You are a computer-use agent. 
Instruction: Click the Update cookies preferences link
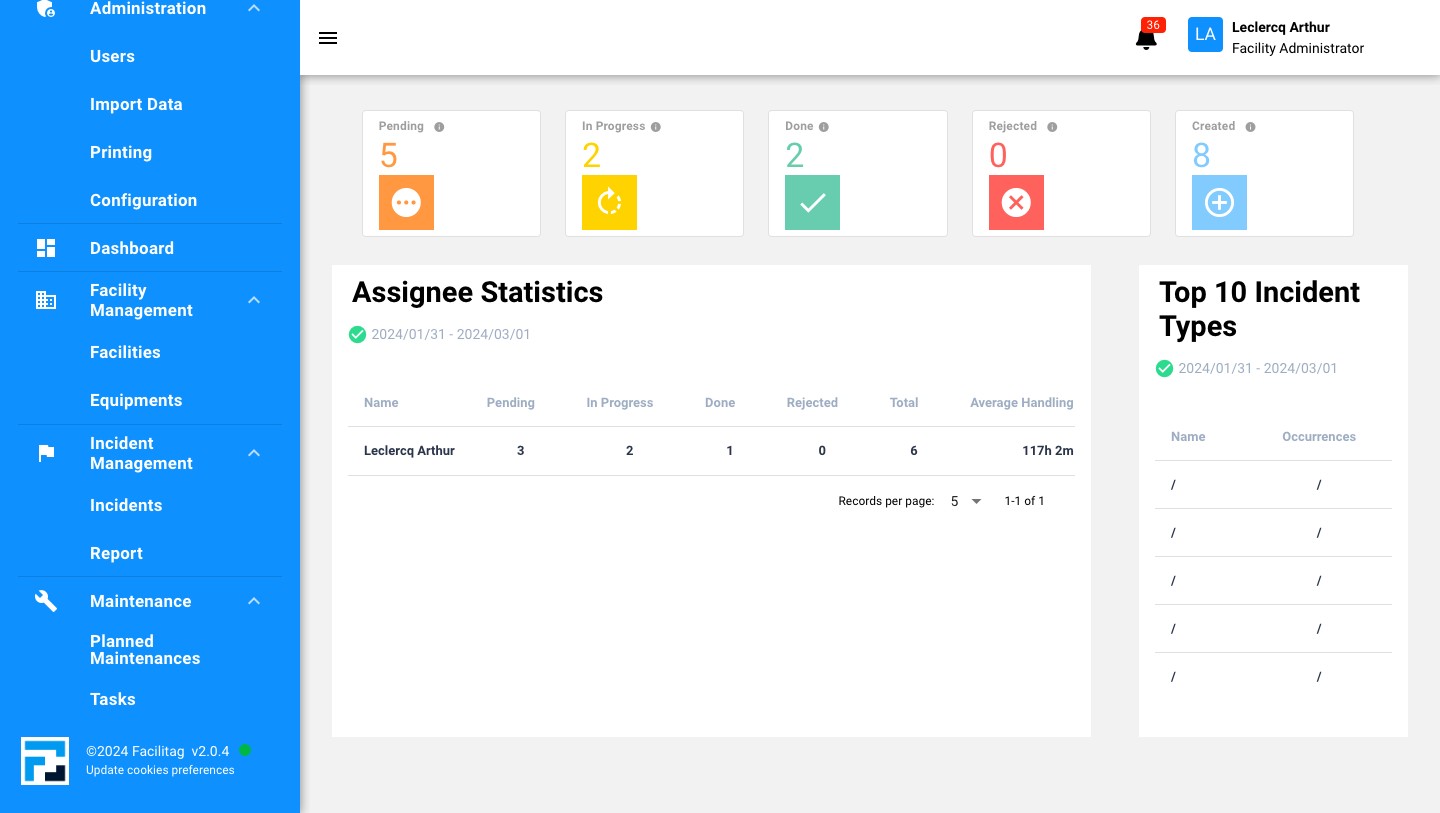(x=160, y=770)
